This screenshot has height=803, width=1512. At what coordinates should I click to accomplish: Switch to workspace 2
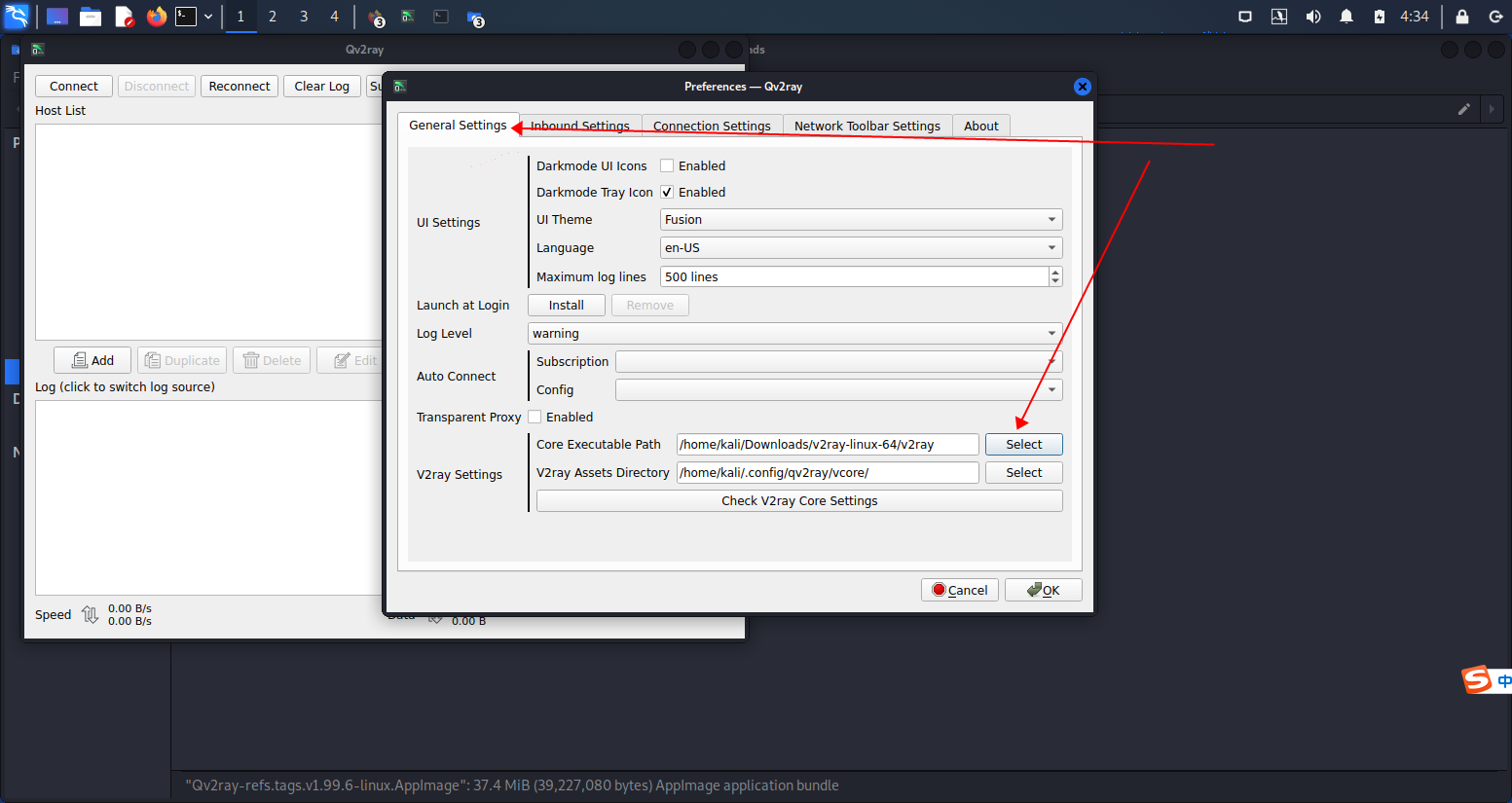(x=273, y=17)
